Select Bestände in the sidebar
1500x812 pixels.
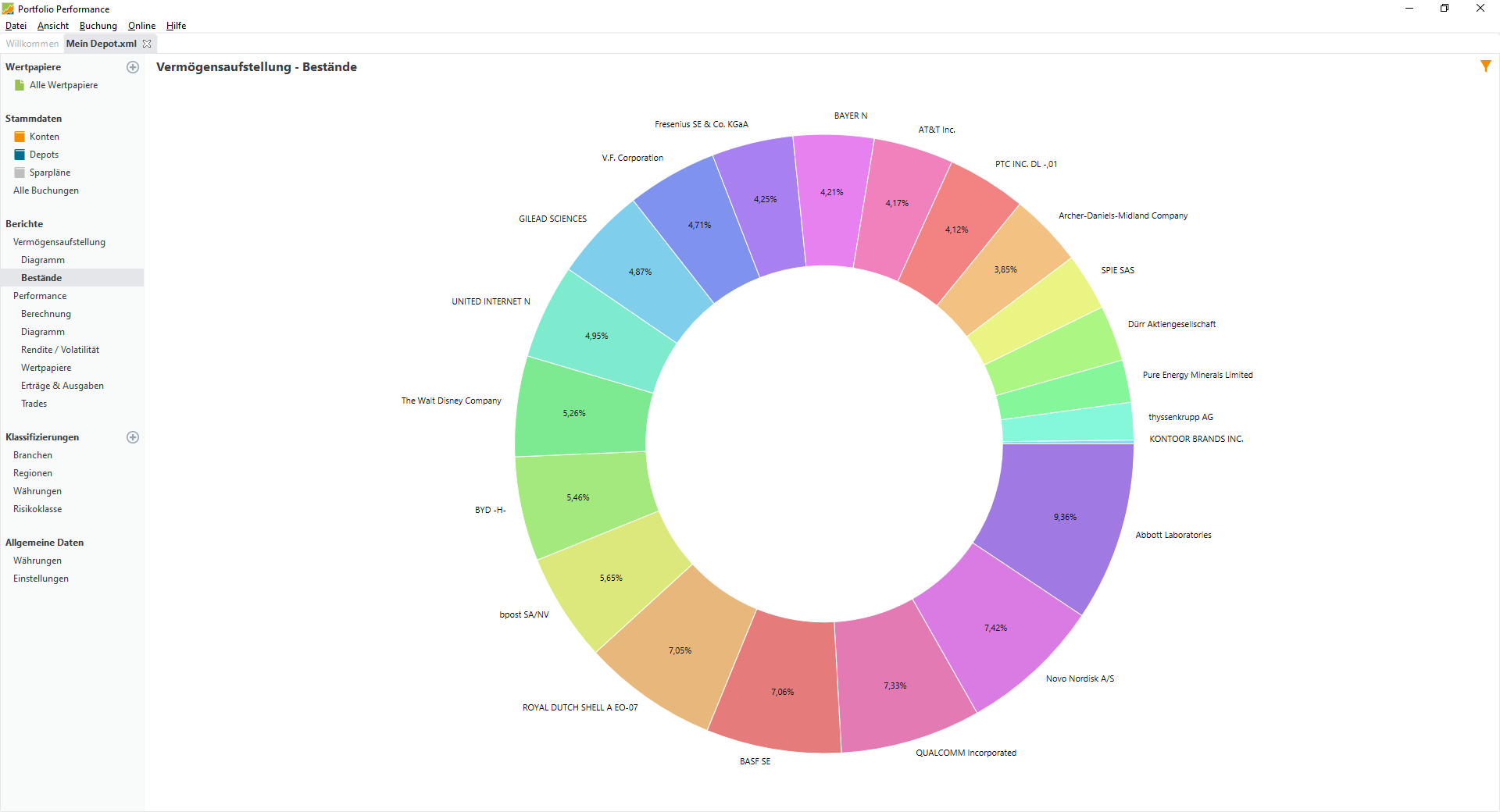[x=41, y=278]
